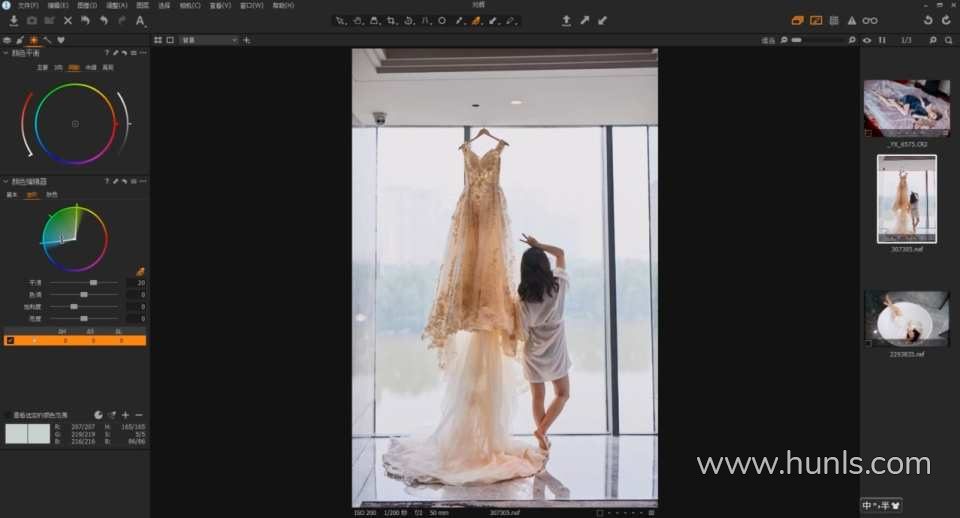Select the Rotate tool in toolbar
This screenshot has height=518, width=960.
[408, 21]
